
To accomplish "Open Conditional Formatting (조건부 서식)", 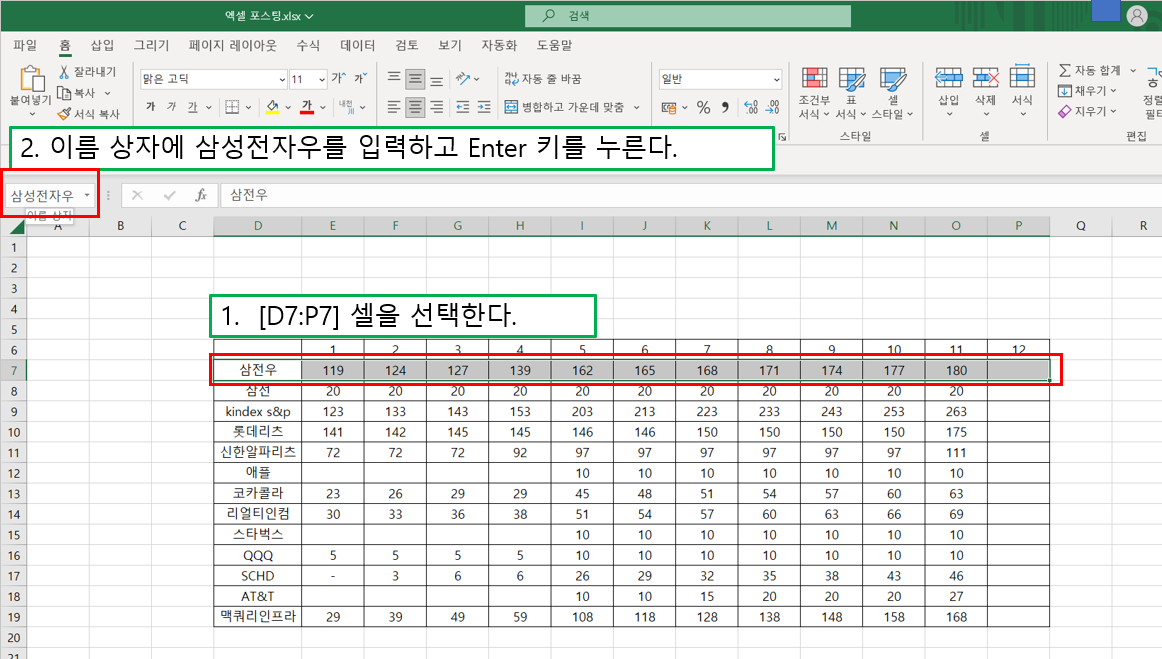I will click(814, 93).
